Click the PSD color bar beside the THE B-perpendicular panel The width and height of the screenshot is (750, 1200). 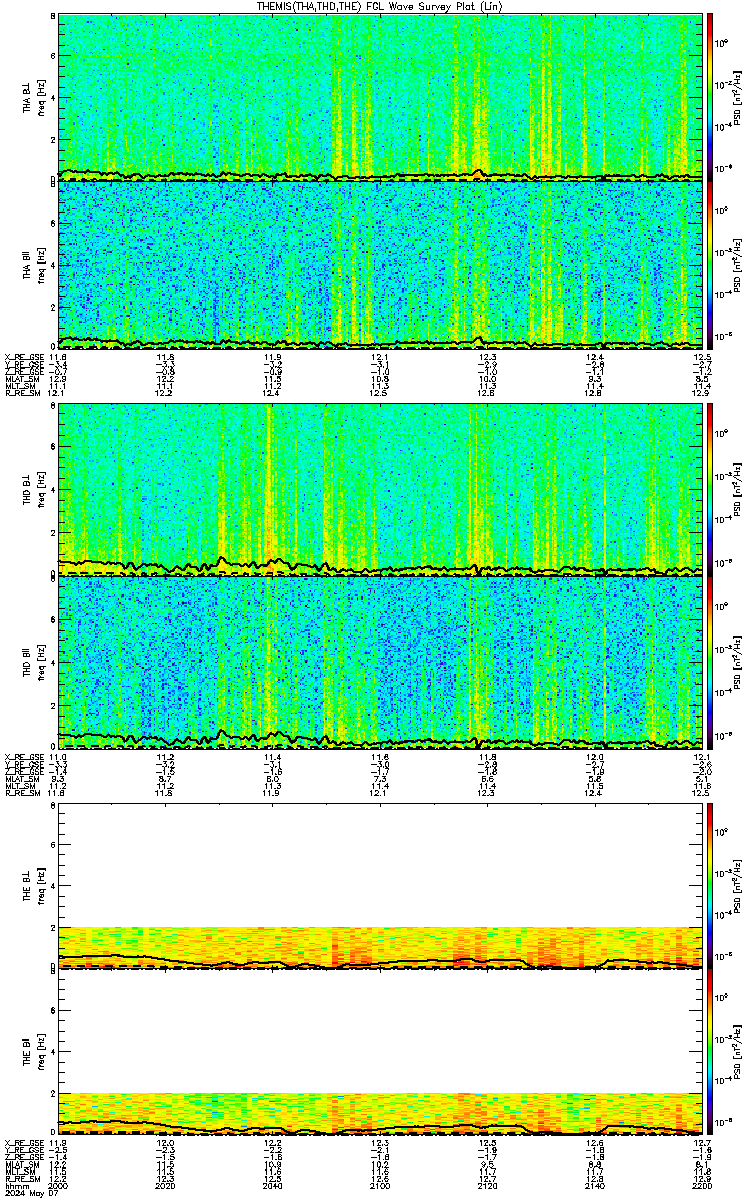coord(710,886)
